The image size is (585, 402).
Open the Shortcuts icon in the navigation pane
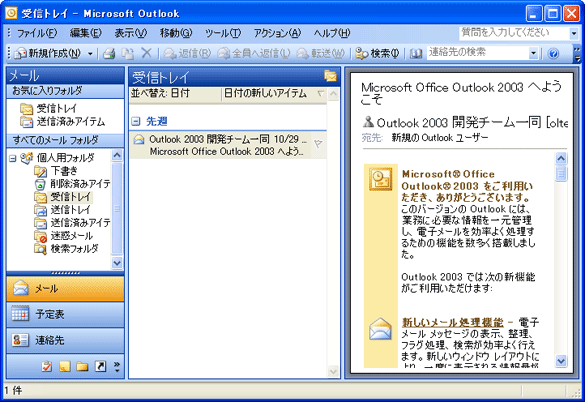click(100, 367)
